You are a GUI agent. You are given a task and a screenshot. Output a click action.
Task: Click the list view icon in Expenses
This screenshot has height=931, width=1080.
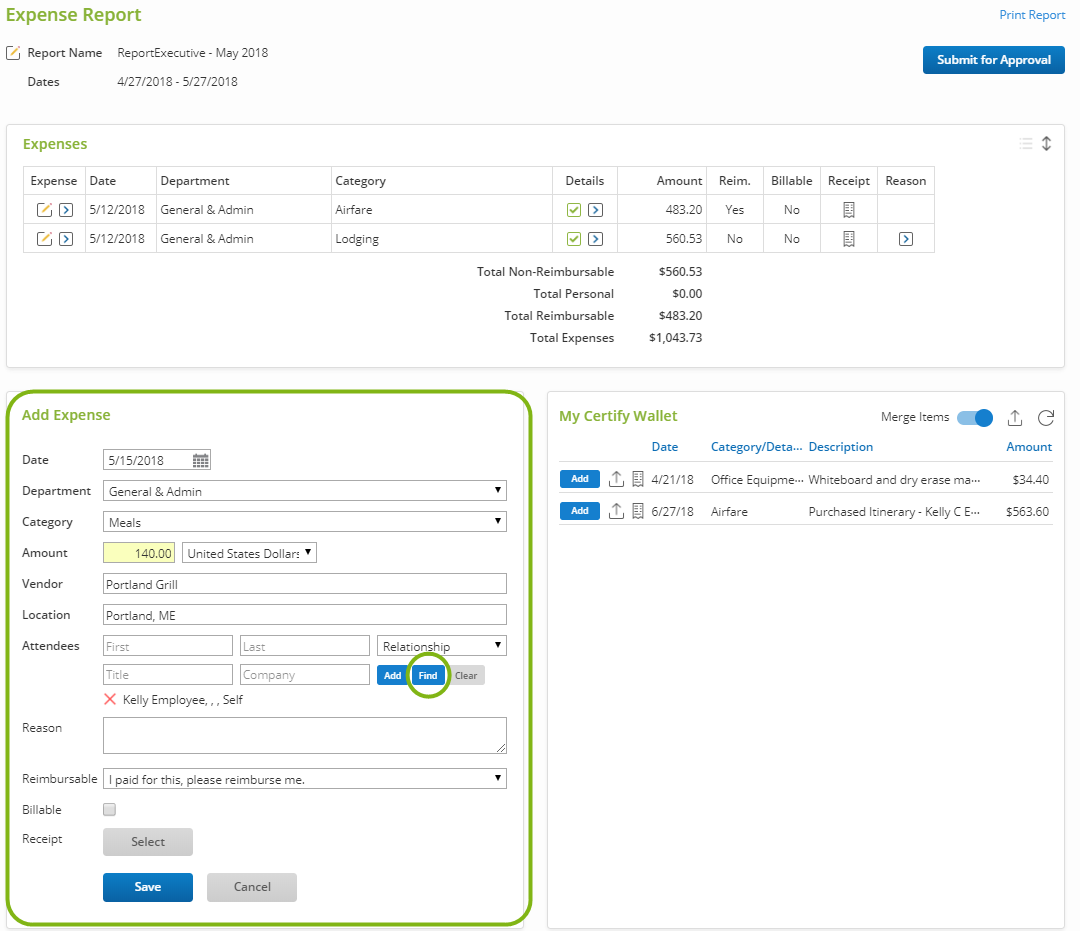click(1026, 143)
